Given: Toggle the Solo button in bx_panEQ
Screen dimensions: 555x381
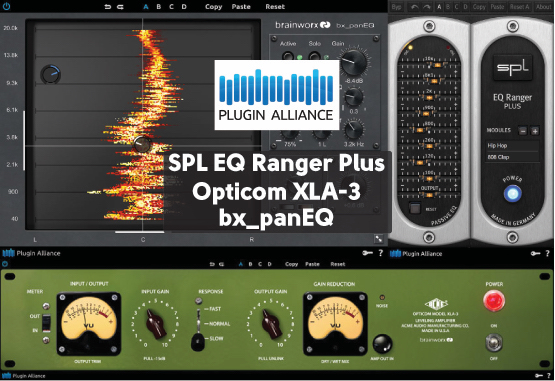Looking at the screenshot, I should click(x=315, y=56).
